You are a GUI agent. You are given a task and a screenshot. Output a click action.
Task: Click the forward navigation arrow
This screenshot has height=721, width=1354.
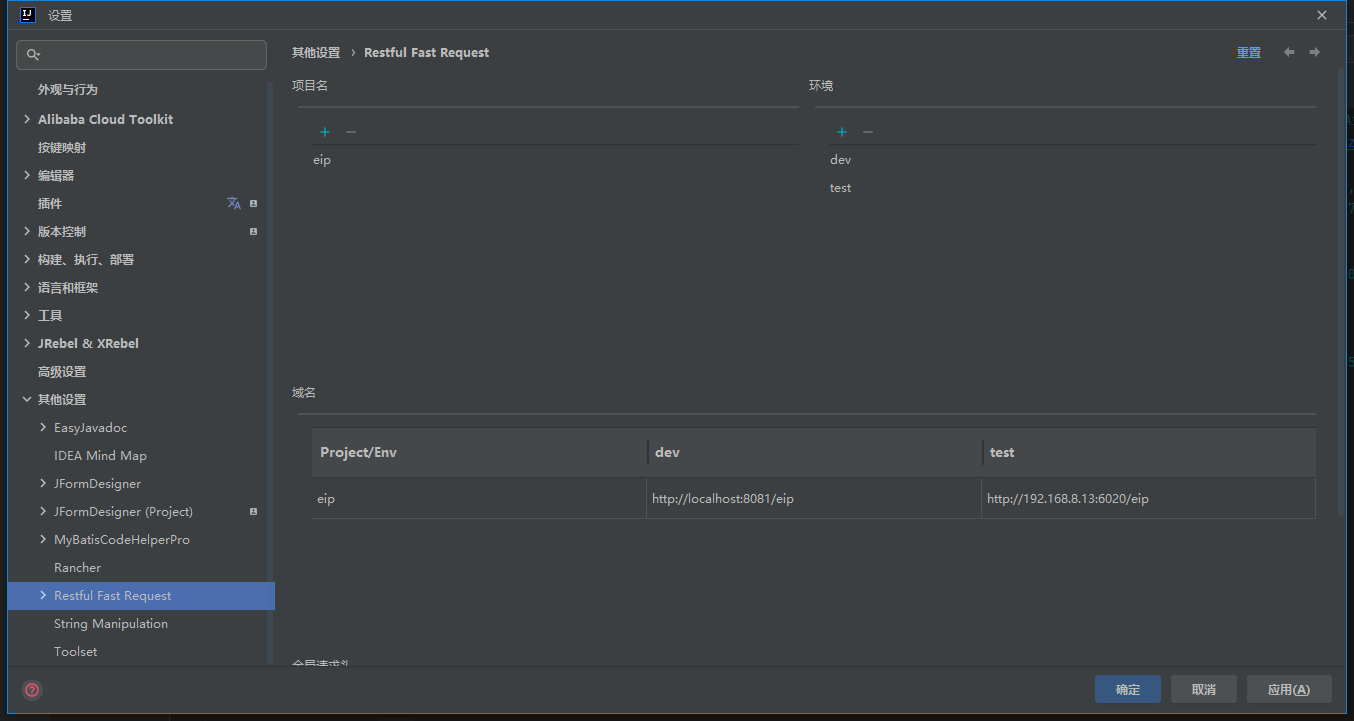(x=1315, y=52)
